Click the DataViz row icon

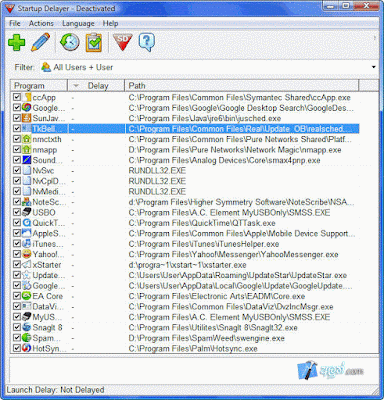click(x=27, y=306)
